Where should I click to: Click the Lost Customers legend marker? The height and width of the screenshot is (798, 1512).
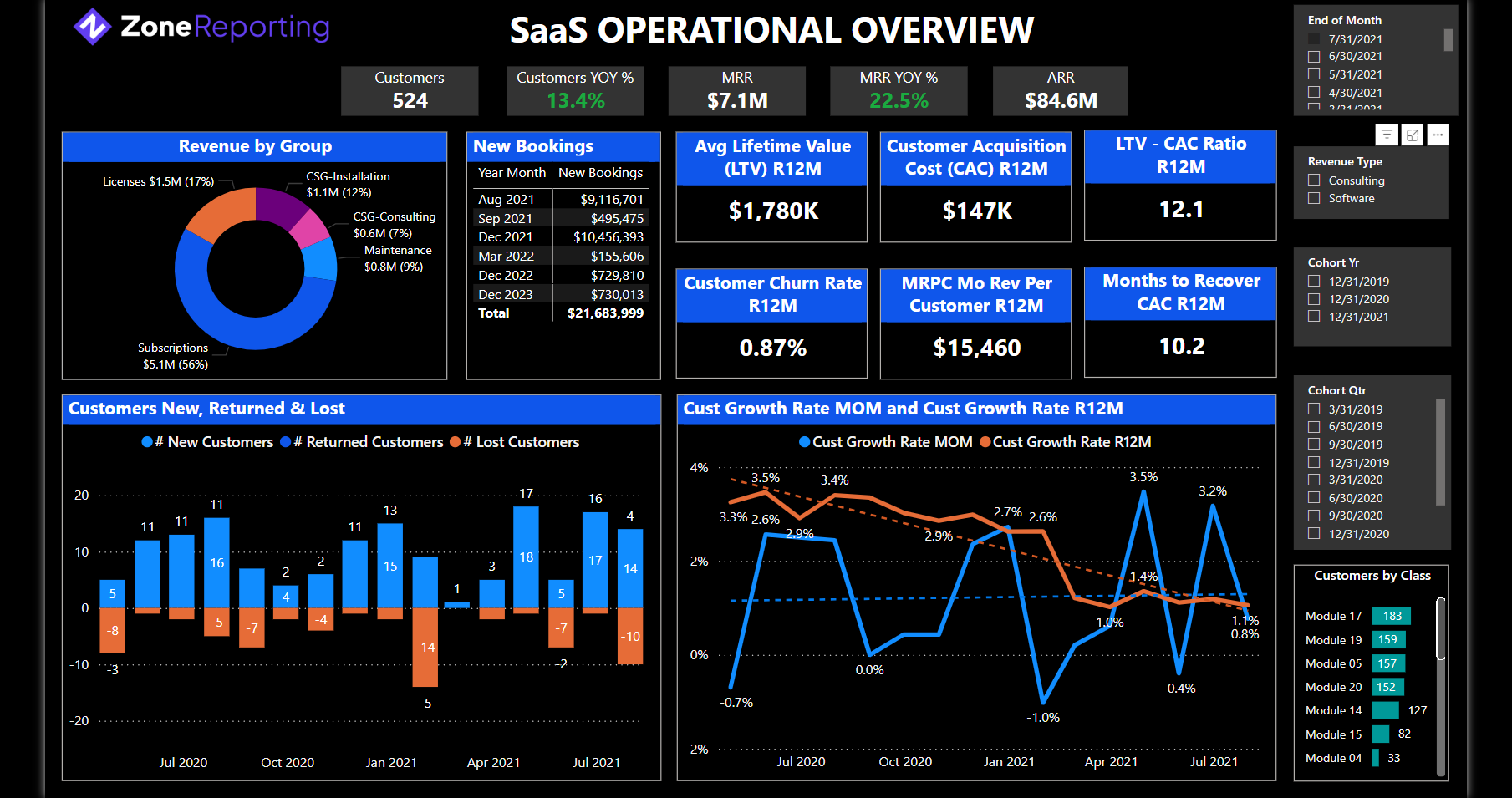(x=456, y=442)
